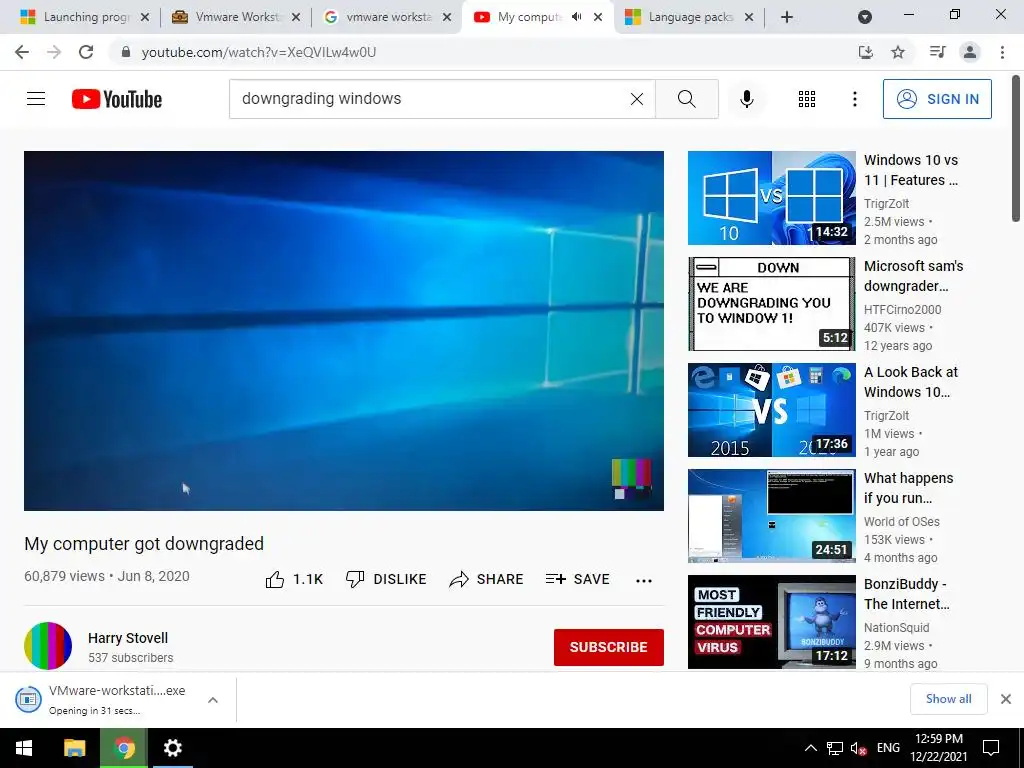Image resolution: width=1024 pixels, height=768 pixels.
Task: Open Settings gear on taskbar
Action: [x=172, y=748]
